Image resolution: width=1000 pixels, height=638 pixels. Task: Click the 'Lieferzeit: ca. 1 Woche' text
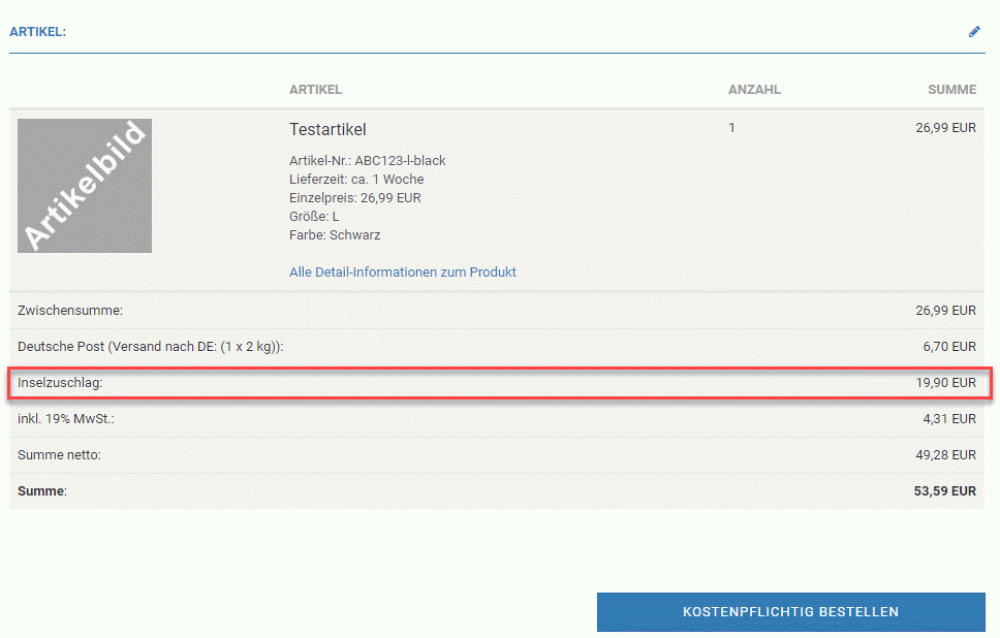[x=356, y=179]
